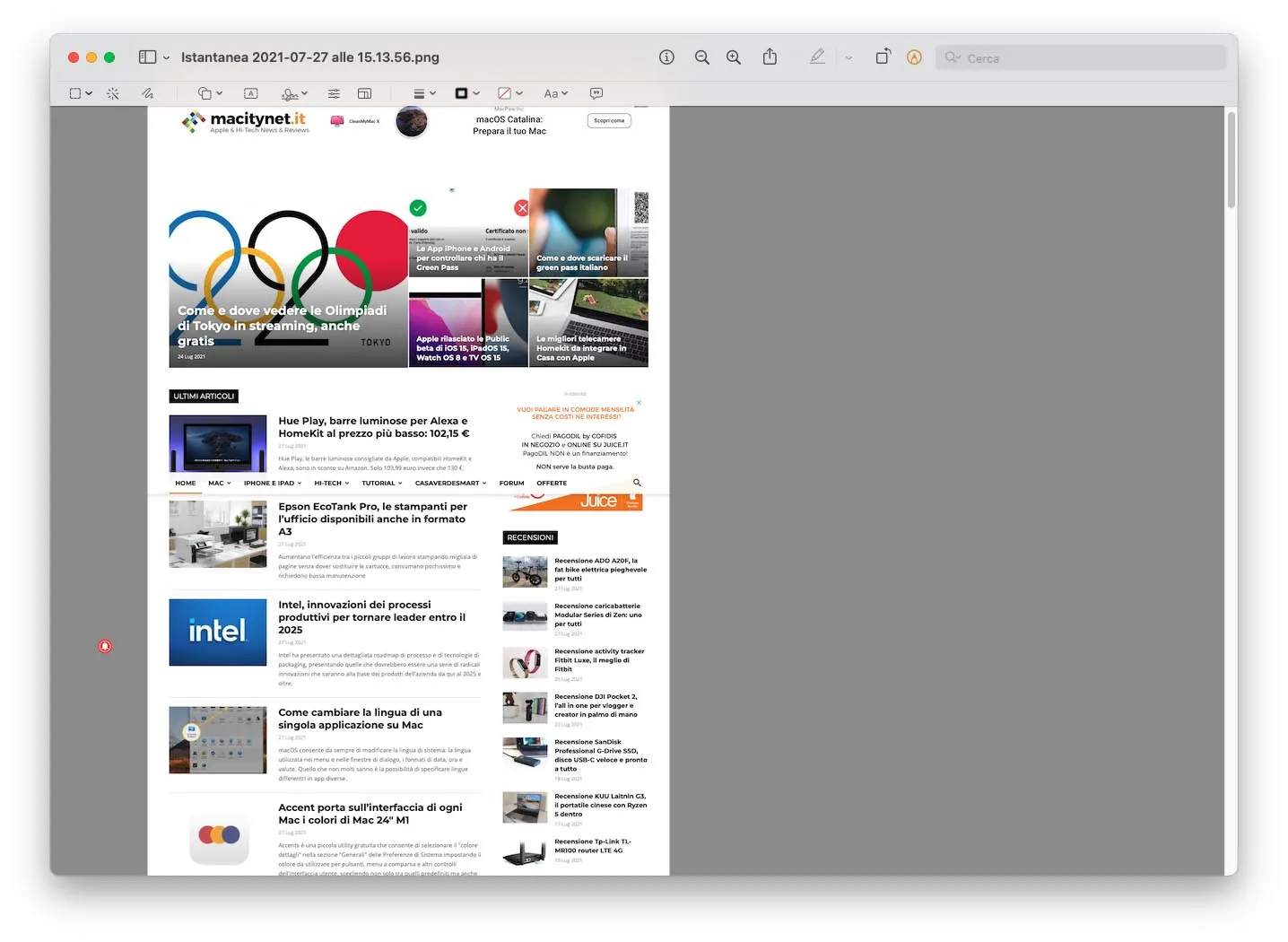Enable highlight mode with the orange A
Viewport: 1288px width, 942px height.
[914, 57]
